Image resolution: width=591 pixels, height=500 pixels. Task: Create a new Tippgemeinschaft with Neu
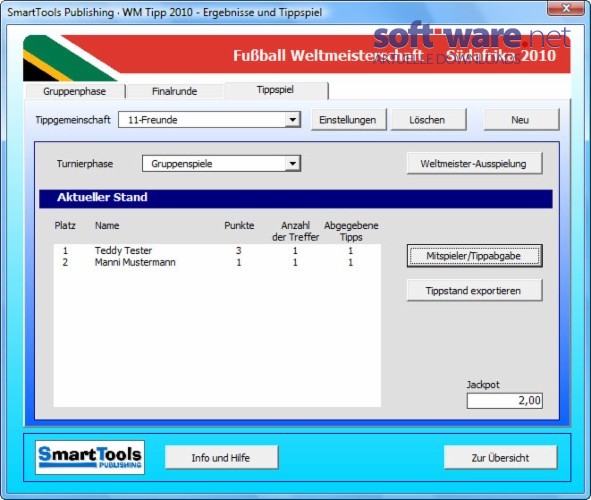tap(521, 120)
